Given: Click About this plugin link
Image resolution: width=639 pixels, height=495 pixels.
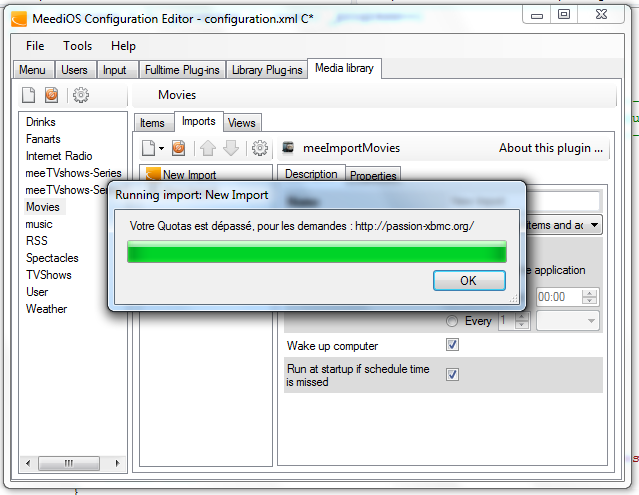Looking at the screenshot, I should tap(551, 148).
